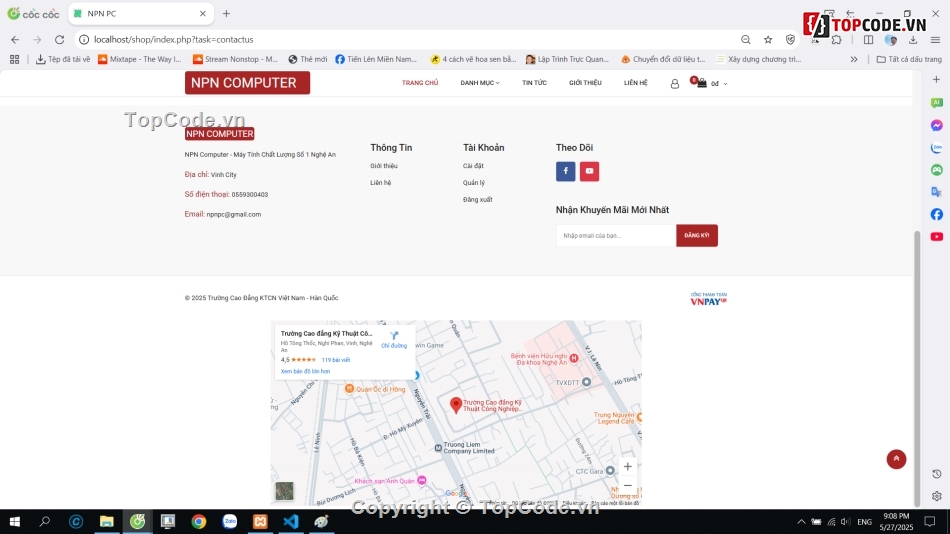950x534 pixels.
Task: Zoom out on the Google map
Action: (628, 485)
